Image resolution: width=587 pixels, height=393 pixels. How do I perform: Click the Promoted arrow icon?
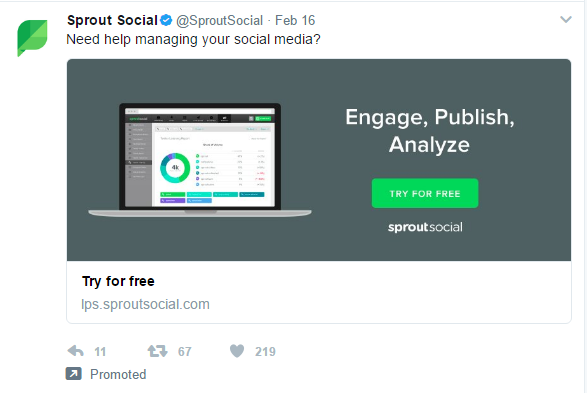tap(74, 374)
